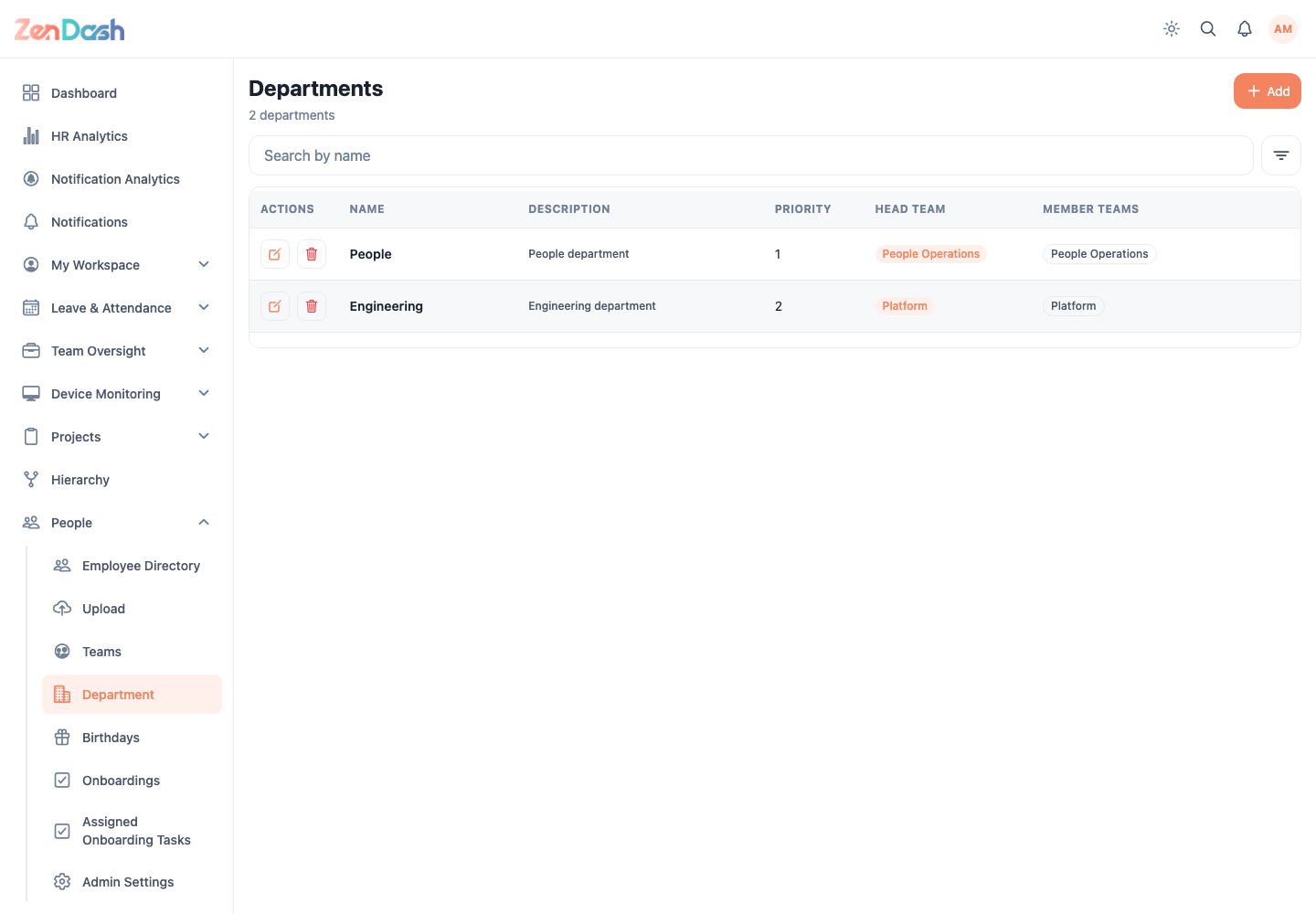1316x914 pixels.
Task: Click the Notification Analytics icon
Action: (x=31, y=179)
